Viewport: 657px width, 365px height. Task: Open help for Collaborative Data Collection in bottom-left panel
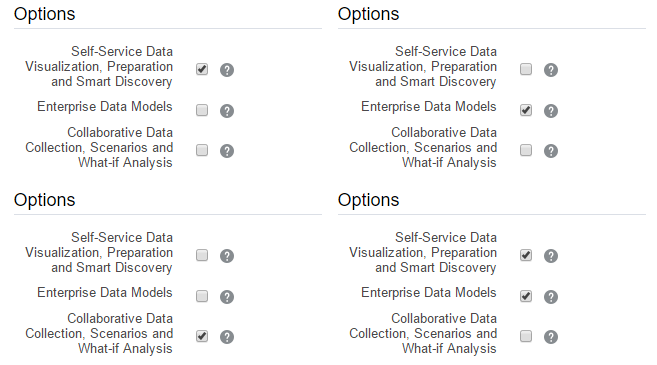pyautogui.click(x=227, y=337)
